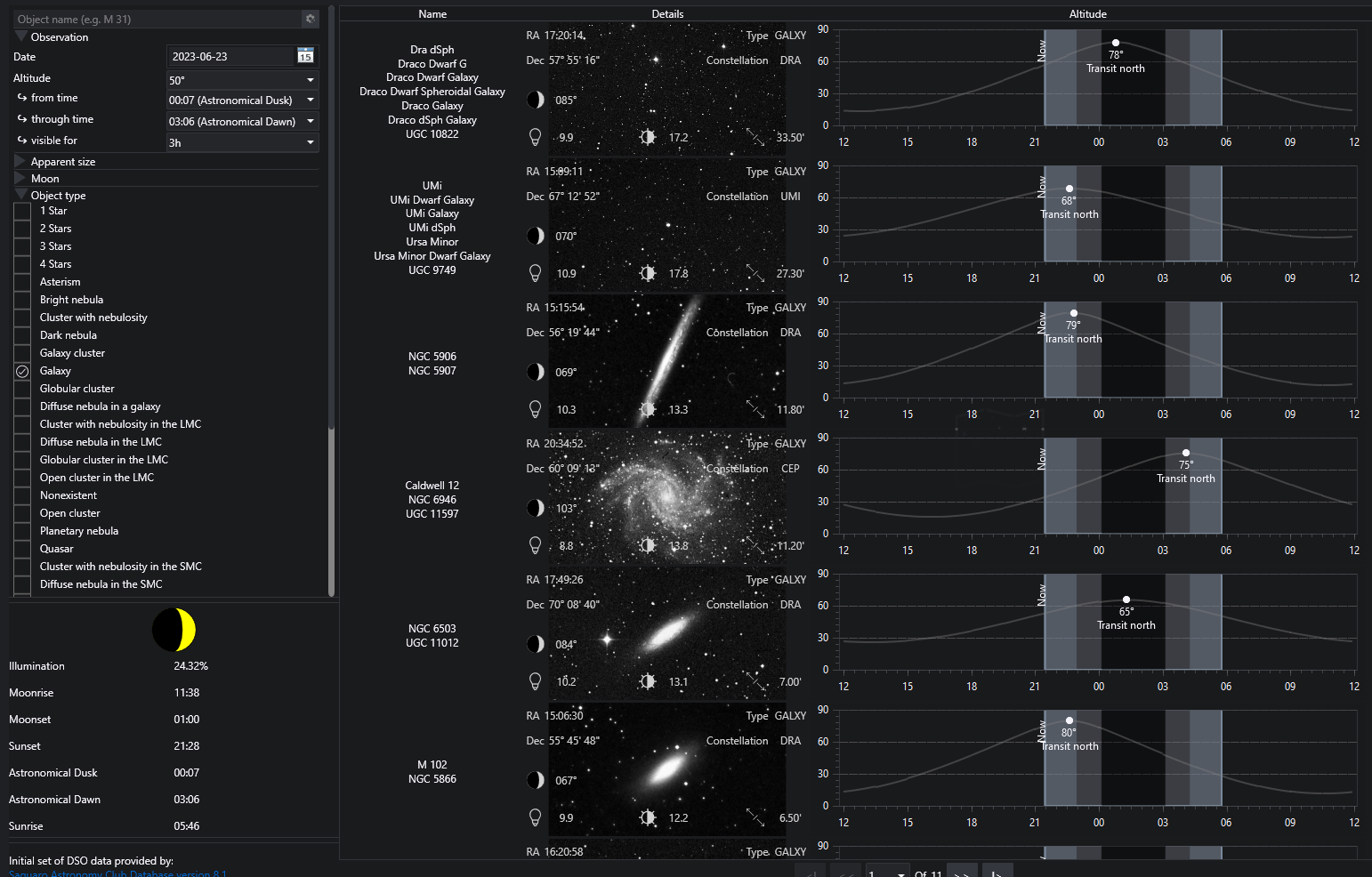1372x877 pixels.
Task: Open the search options gear icon
Action: point(310,19)
